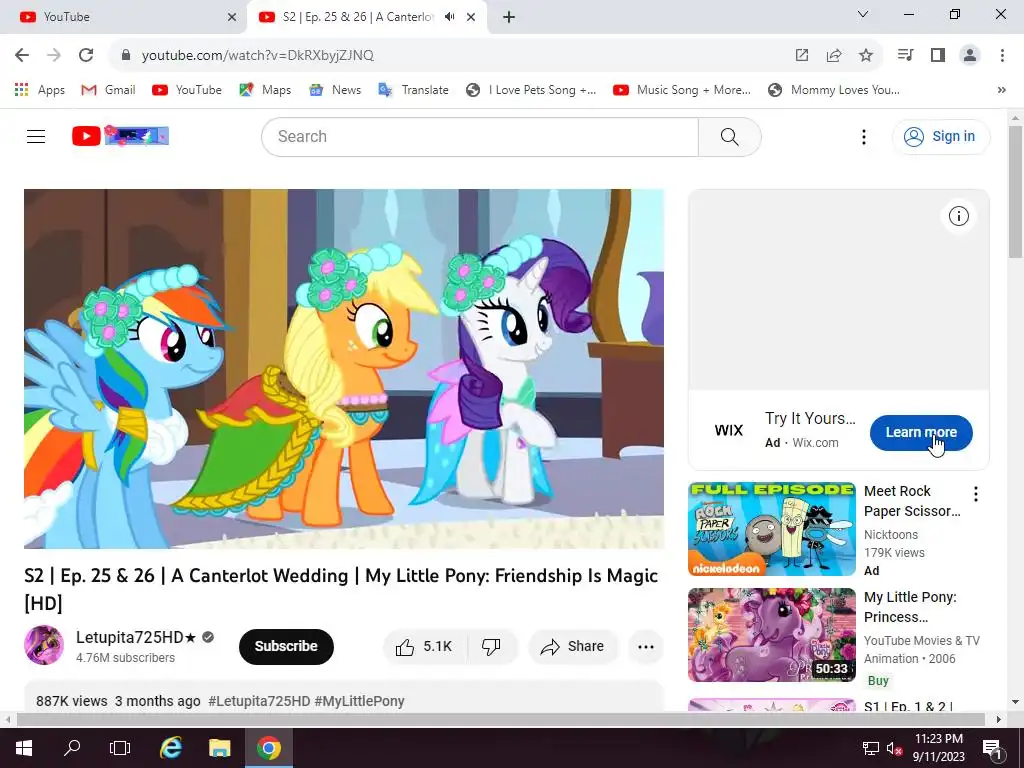
Task: Open Windows Start menu
Action: 24,748
